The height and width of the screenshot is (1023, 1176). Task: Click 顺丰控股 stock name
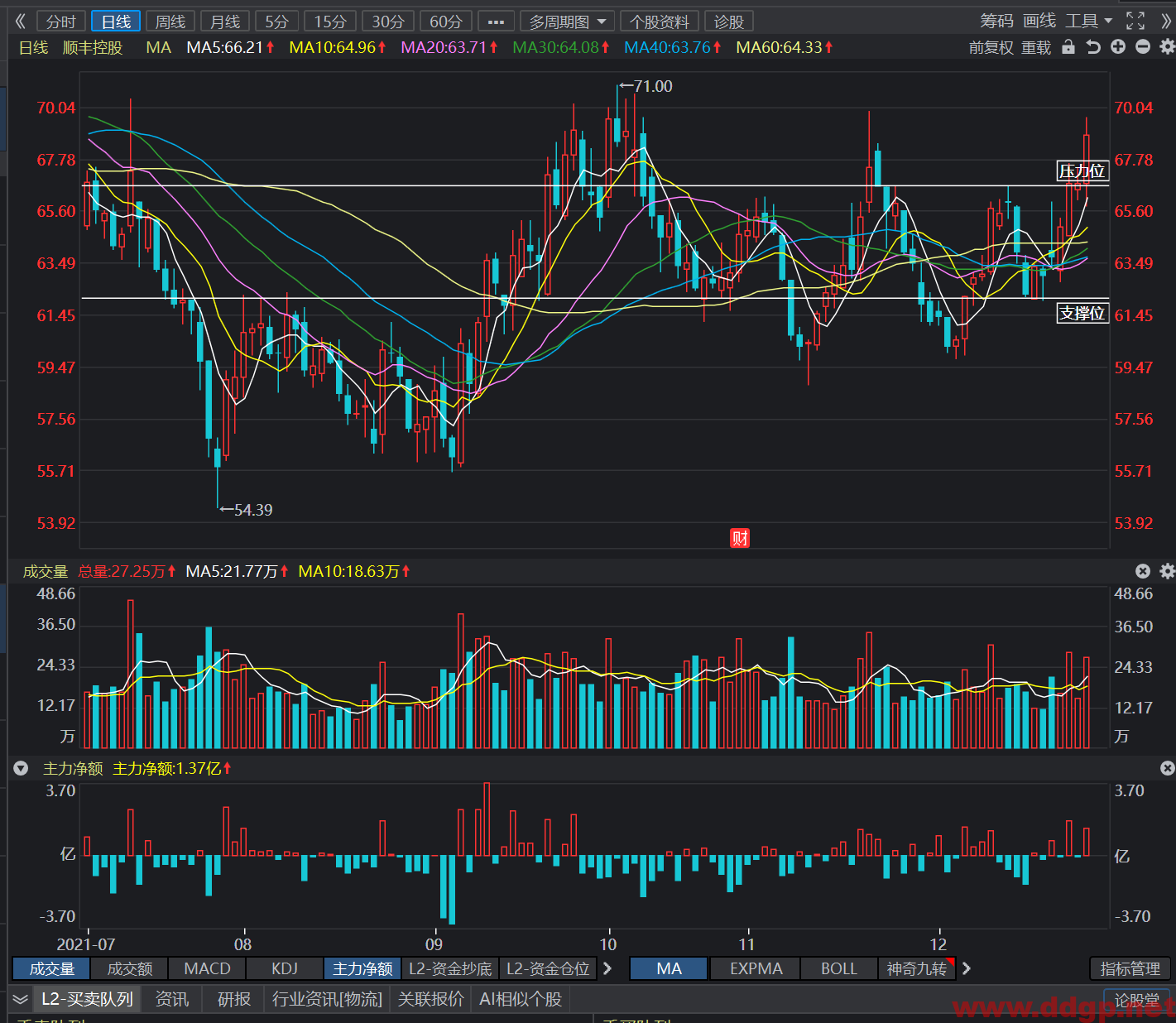click(x=93, y=48)
